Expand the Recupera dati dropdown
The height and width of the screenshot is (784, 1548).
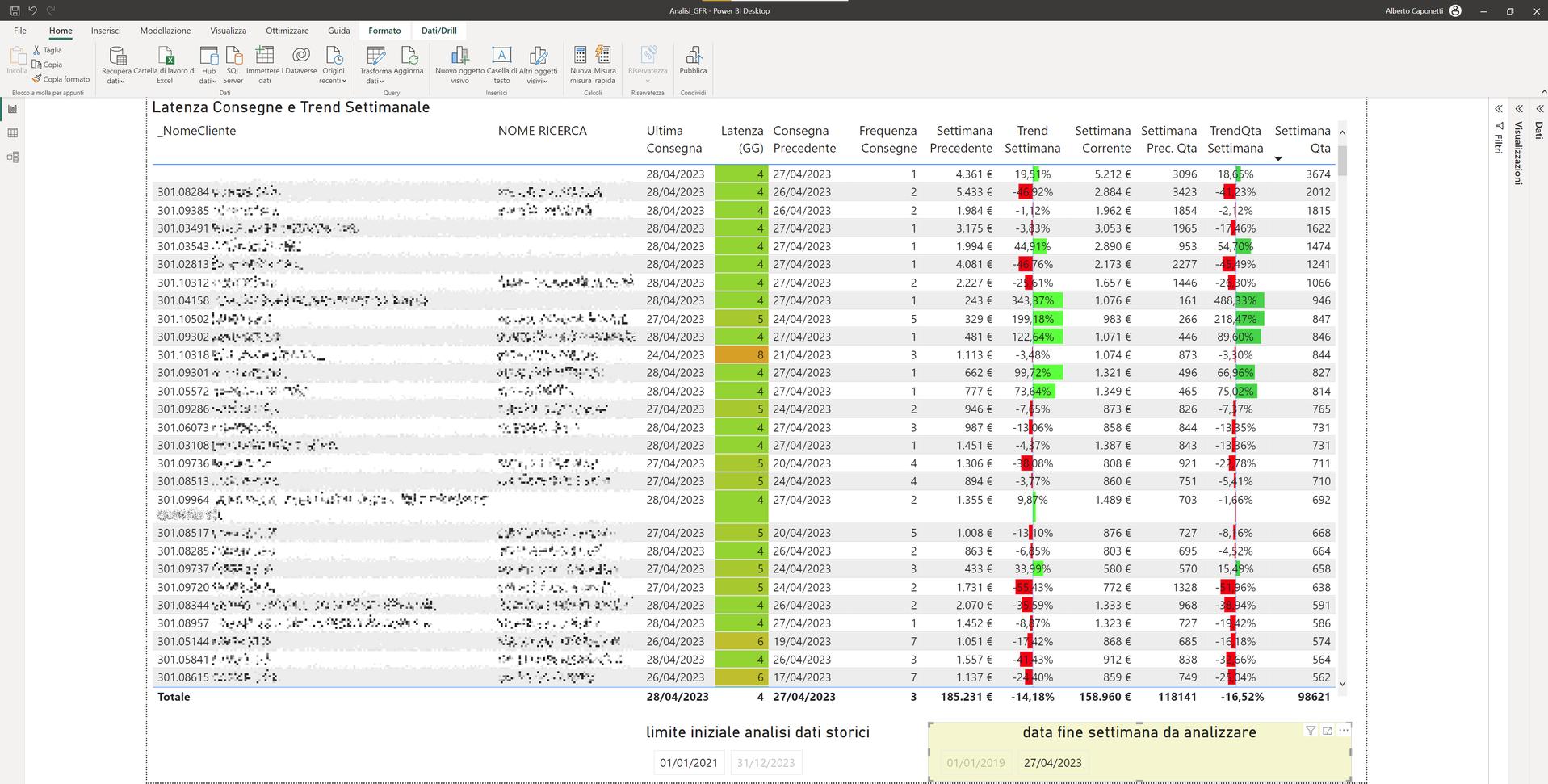(116, 81)
